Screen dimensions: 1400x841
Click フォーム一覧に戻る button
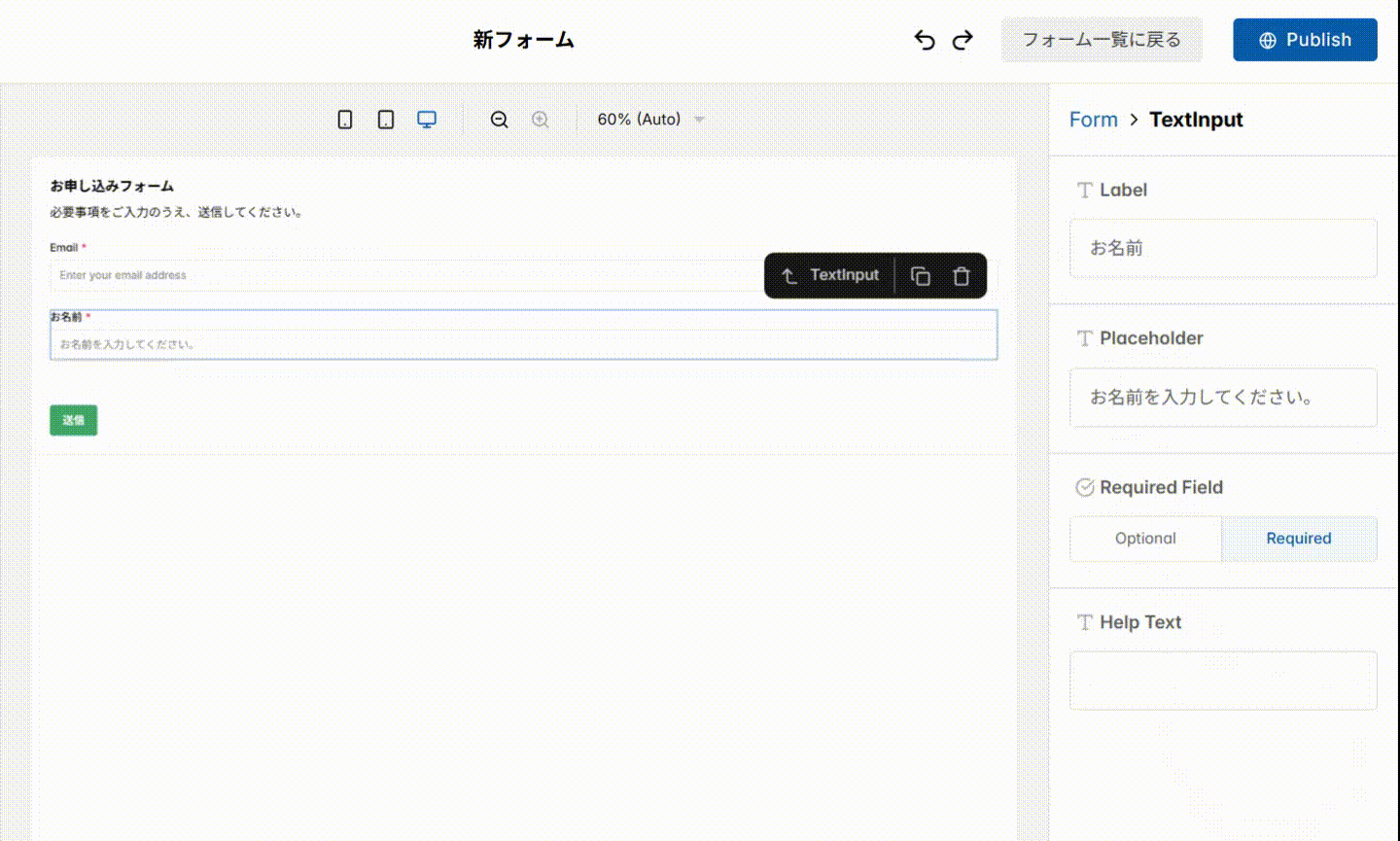click(x=1102, y=39)
